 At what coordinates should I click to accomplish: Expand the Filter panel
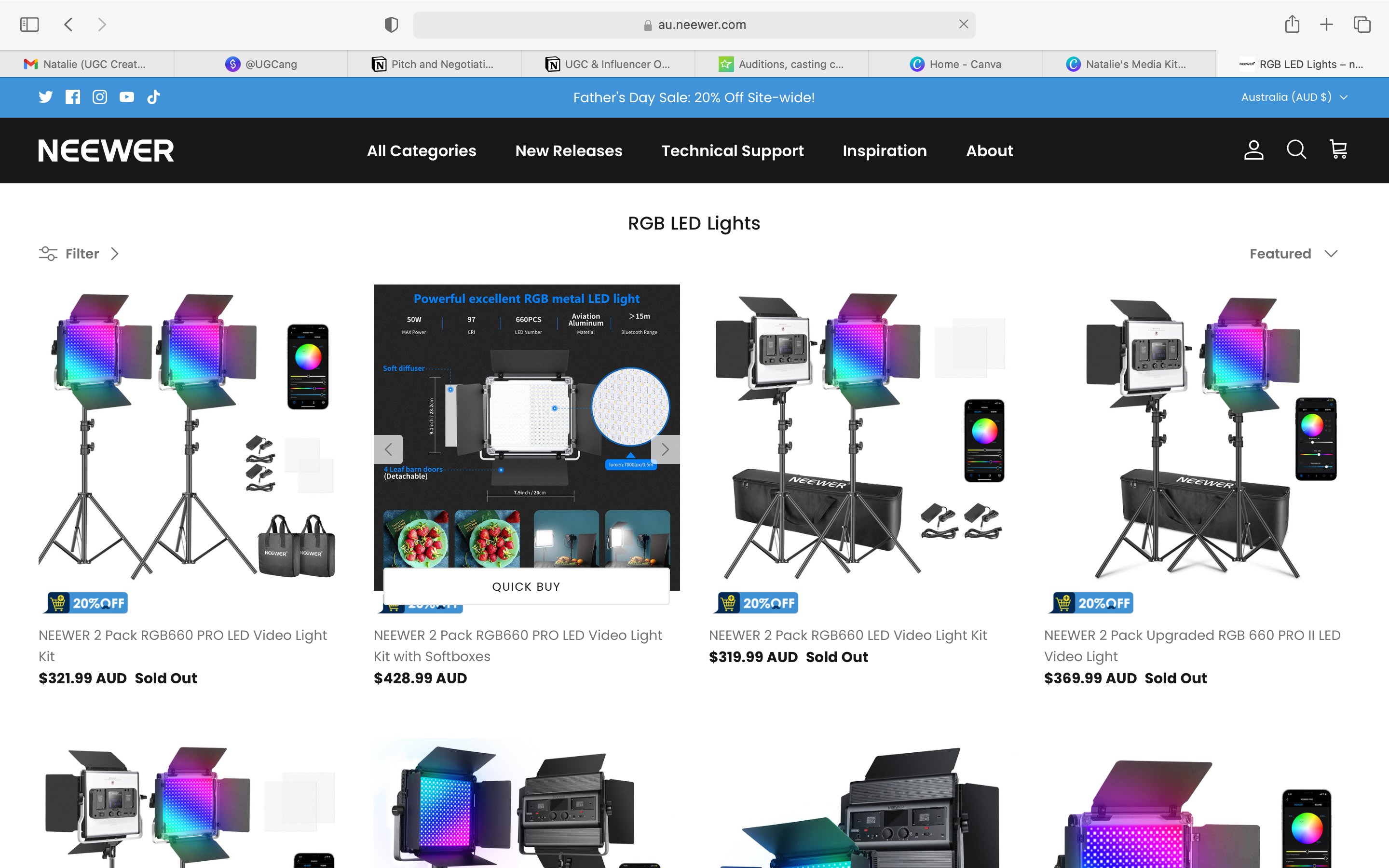(x=79, y=254)
